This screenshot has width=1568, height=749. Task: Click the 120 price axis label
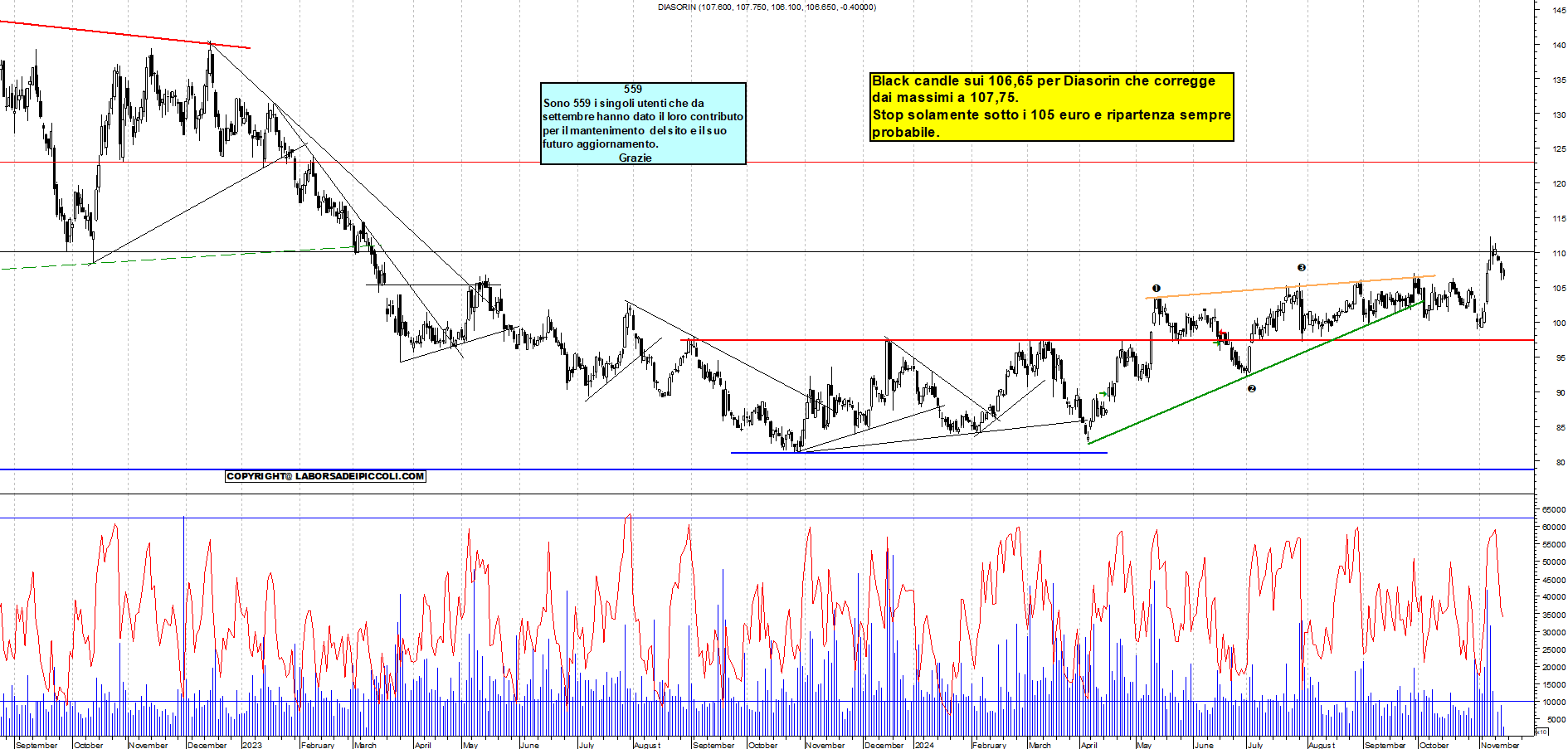click(1560, 184)
